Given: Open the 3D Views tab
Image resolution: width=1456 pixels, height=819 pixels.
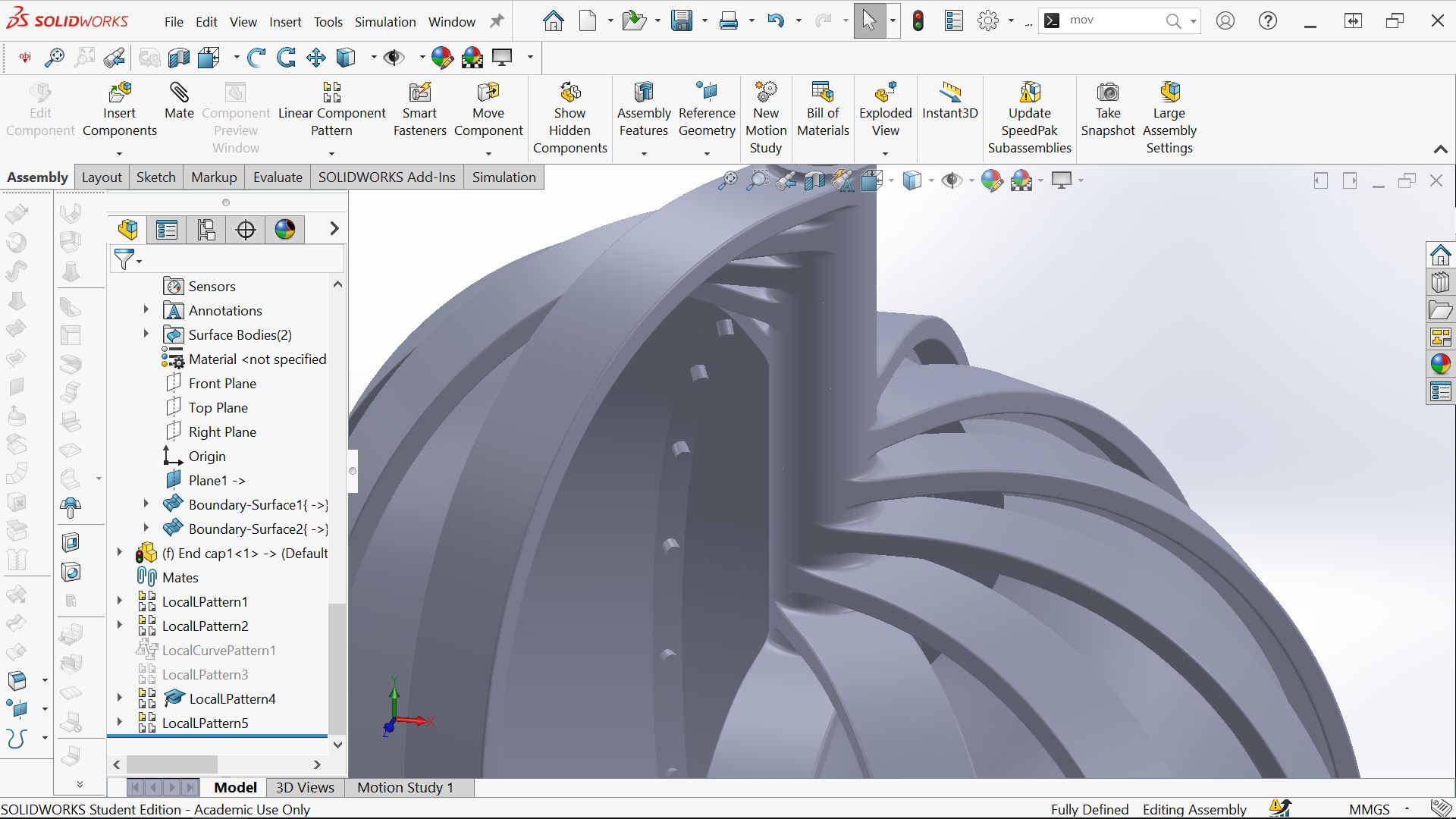Looking at the screenshot, I should click(305, 787).
